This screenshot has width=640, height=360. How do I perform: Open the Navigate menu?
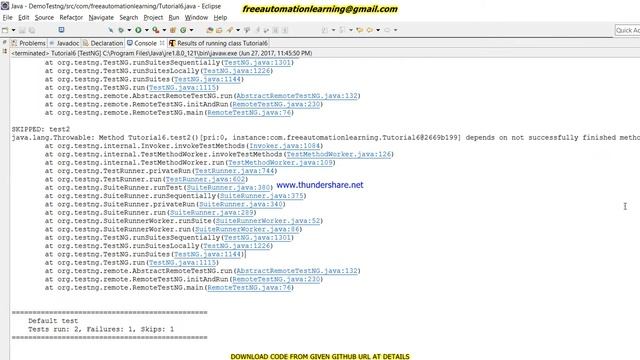coord(101,18)
